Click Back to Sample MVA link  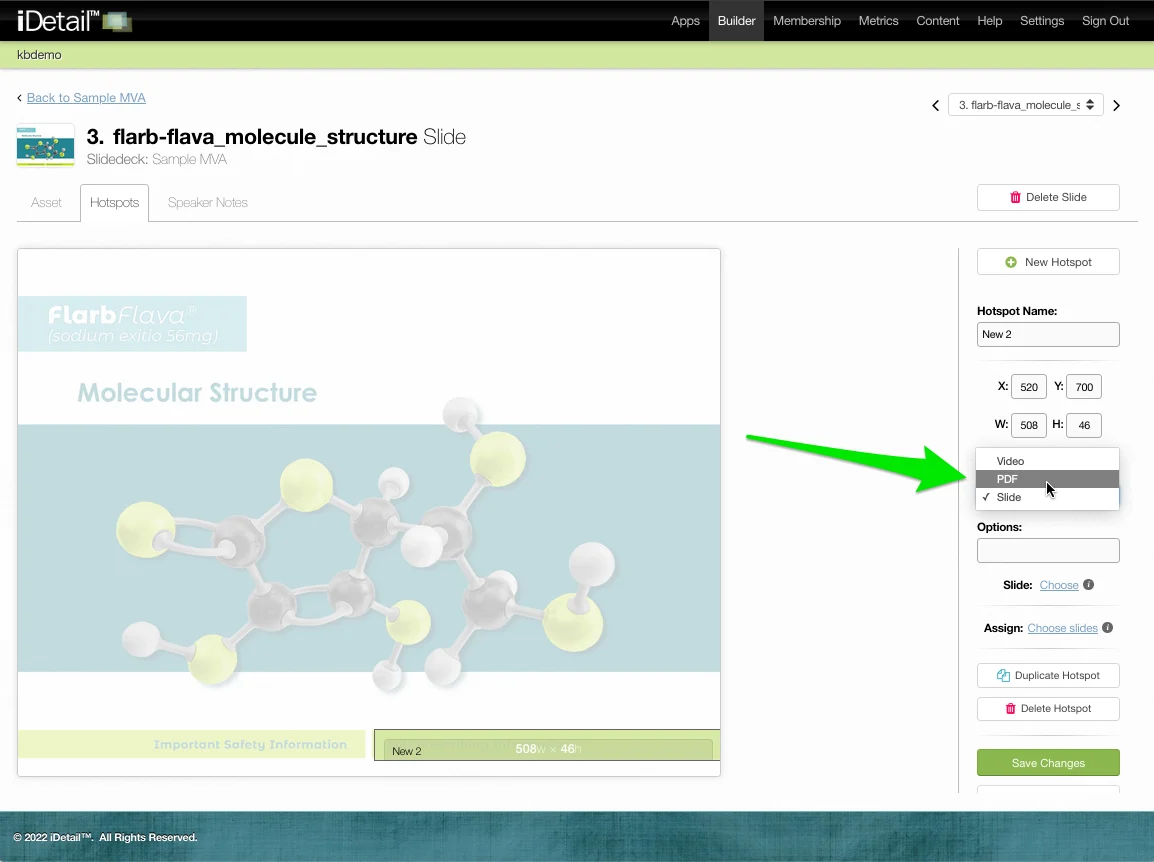click(86, 98)
